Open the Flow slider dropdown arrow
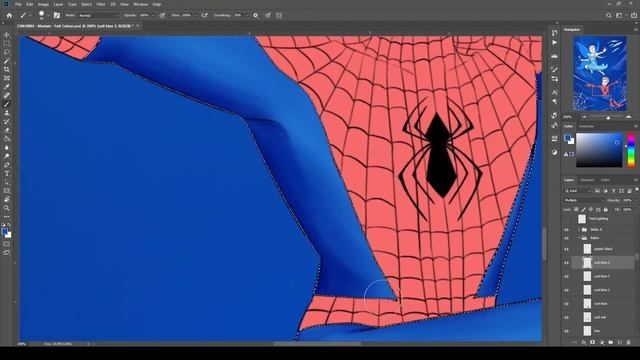The height and width of the screenshot is (360, 640). coord(195,16)
